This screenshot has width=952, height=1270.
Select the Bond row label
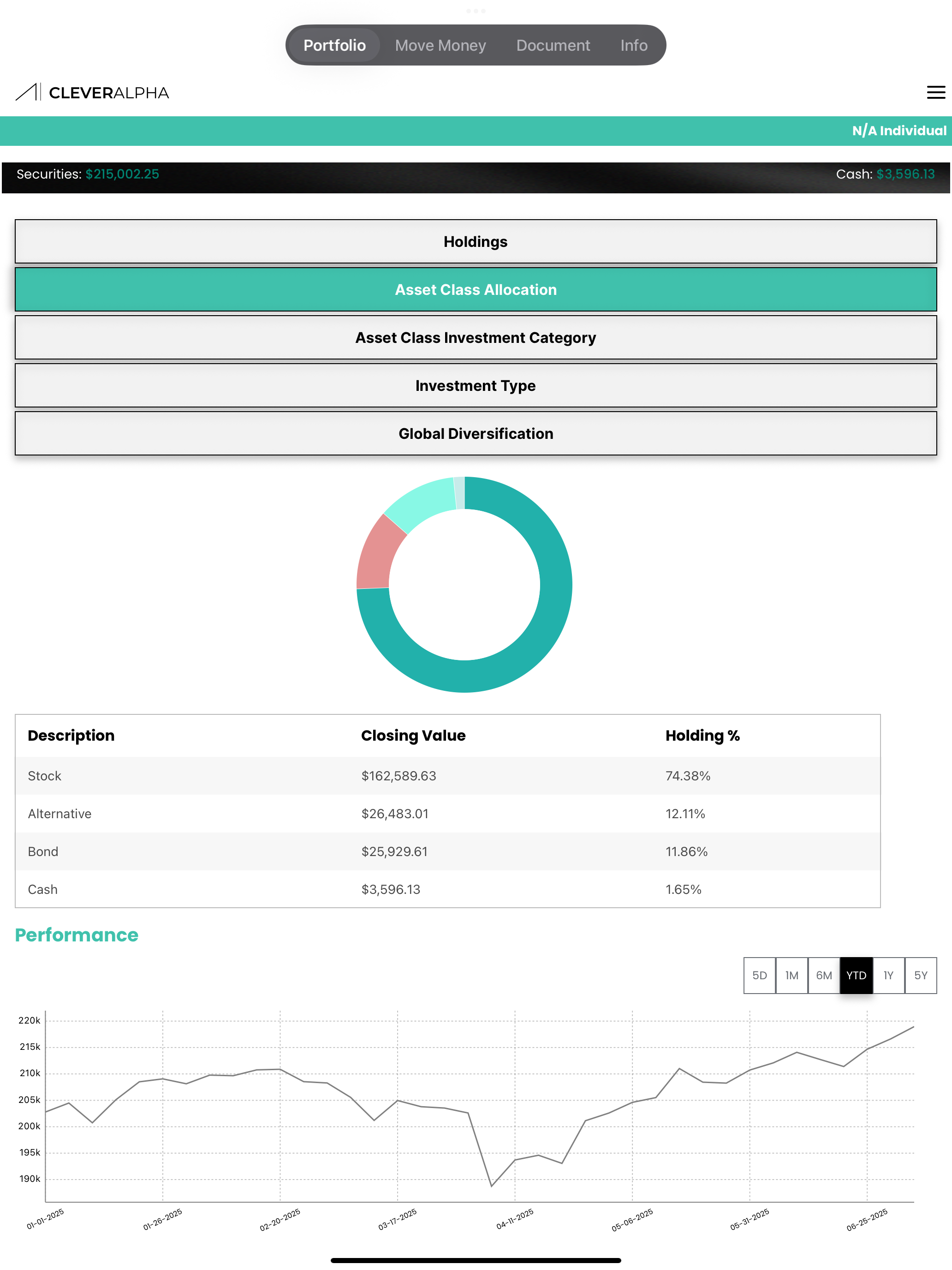click(43, 851)
